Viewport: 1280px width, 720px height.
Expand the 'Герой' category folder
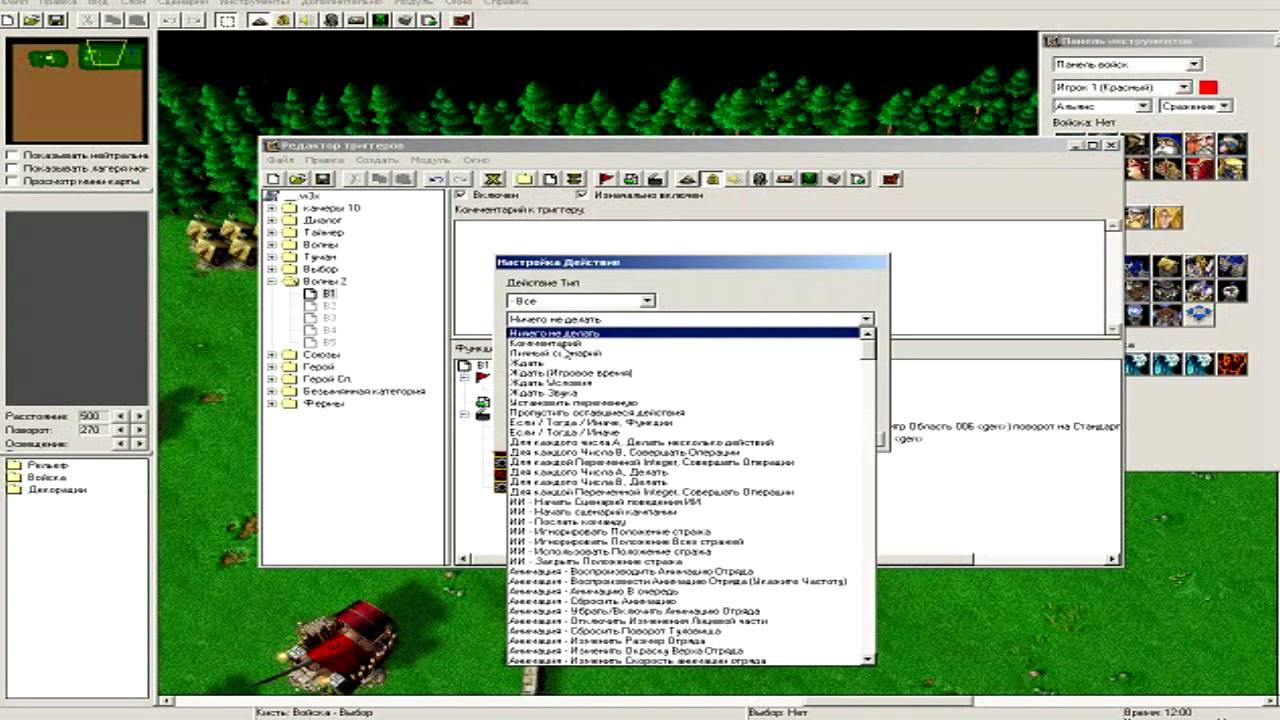click(272, 367)
